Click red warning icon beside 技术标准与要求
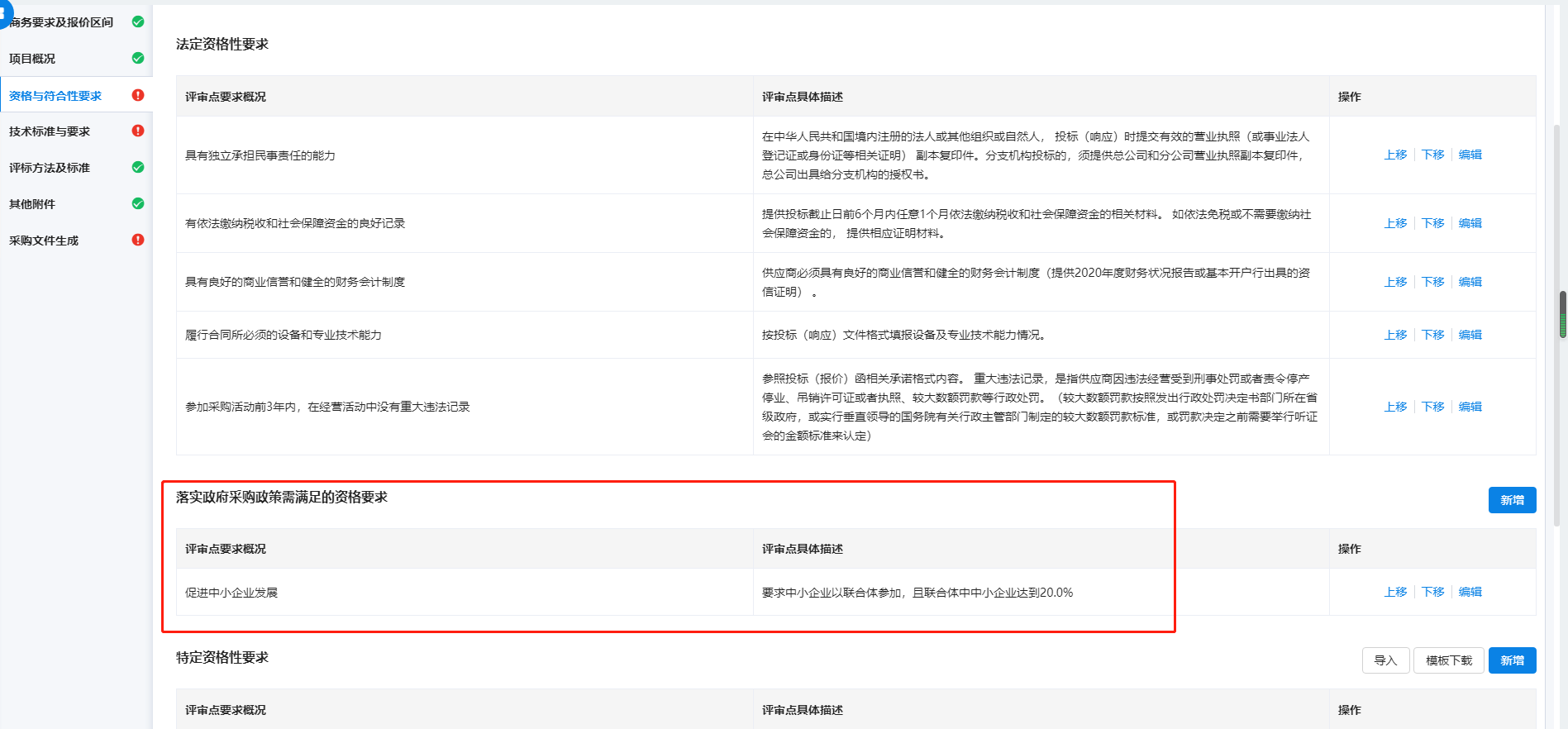This screenshot has width=1568, height=729. pos(138,131)
